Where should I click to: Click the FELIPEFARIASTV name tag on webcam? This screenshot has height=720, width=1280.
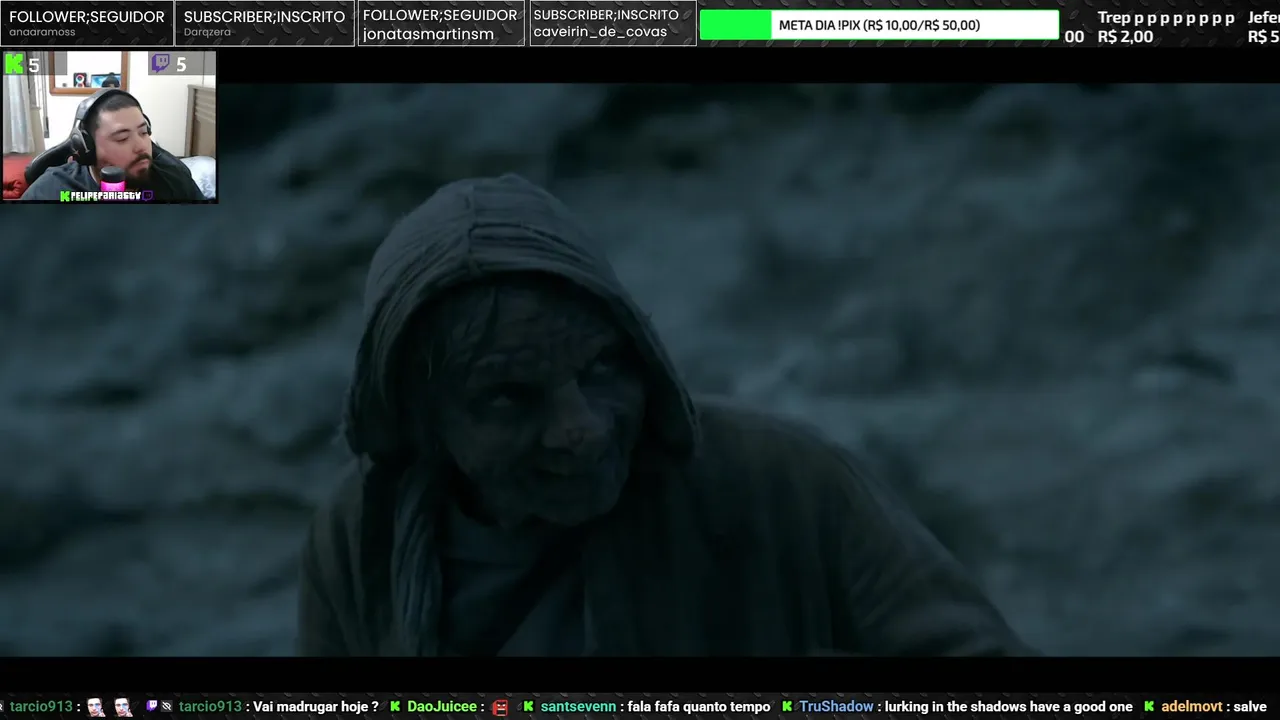104,196
